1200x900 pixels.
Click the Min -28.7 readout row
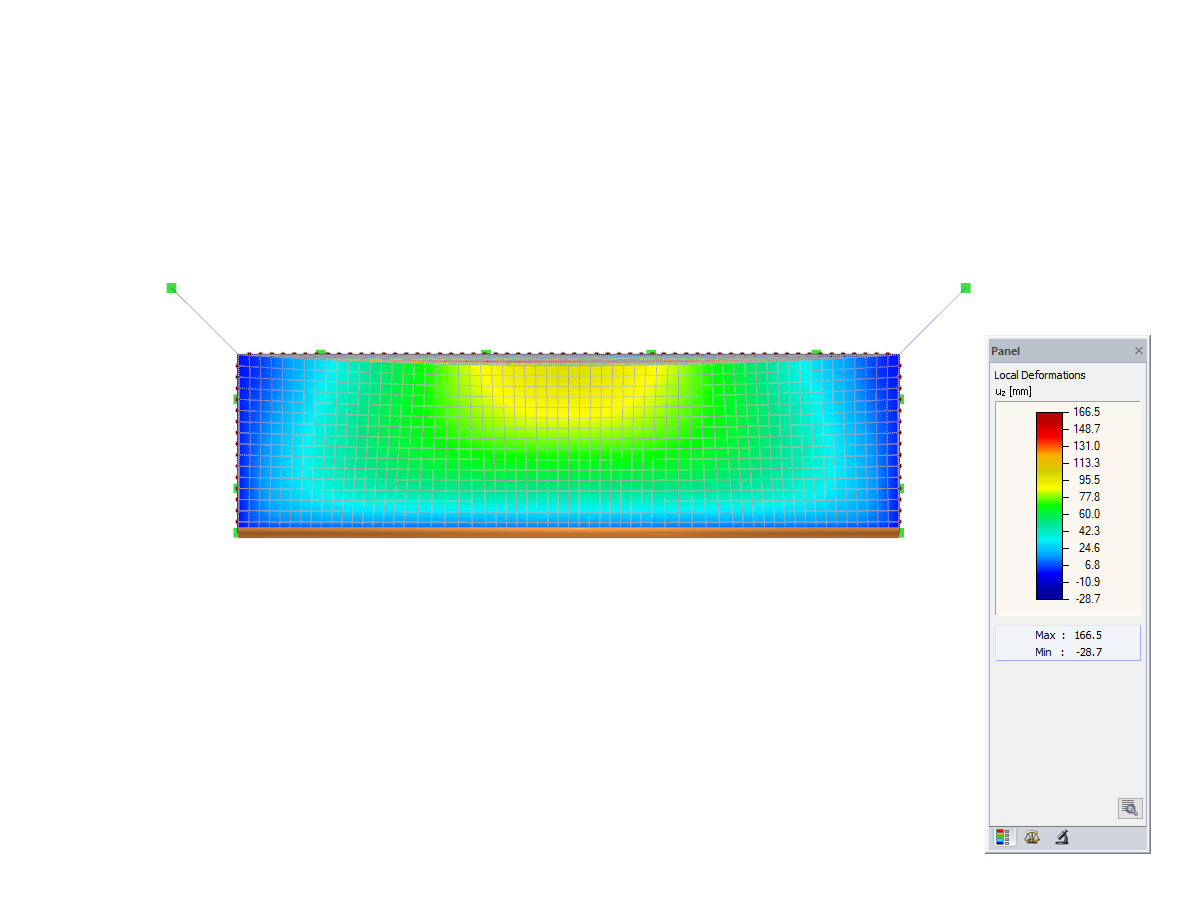tap(1068, 652)
